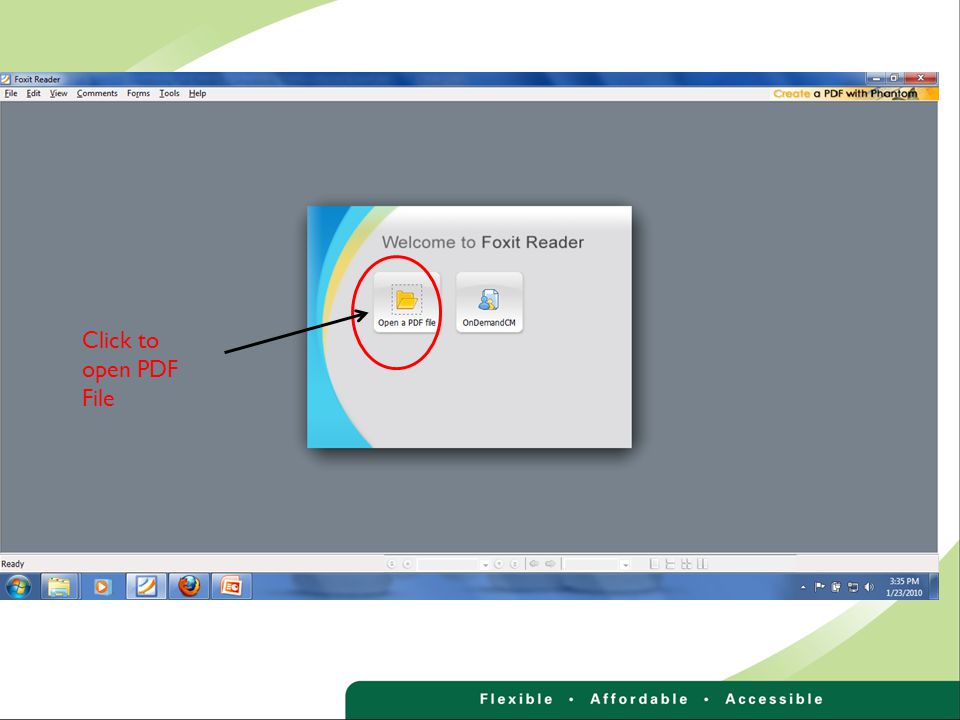Click the Ready status bar text
960x720 pixels.
pyautogui.click(x=13, y=564)
